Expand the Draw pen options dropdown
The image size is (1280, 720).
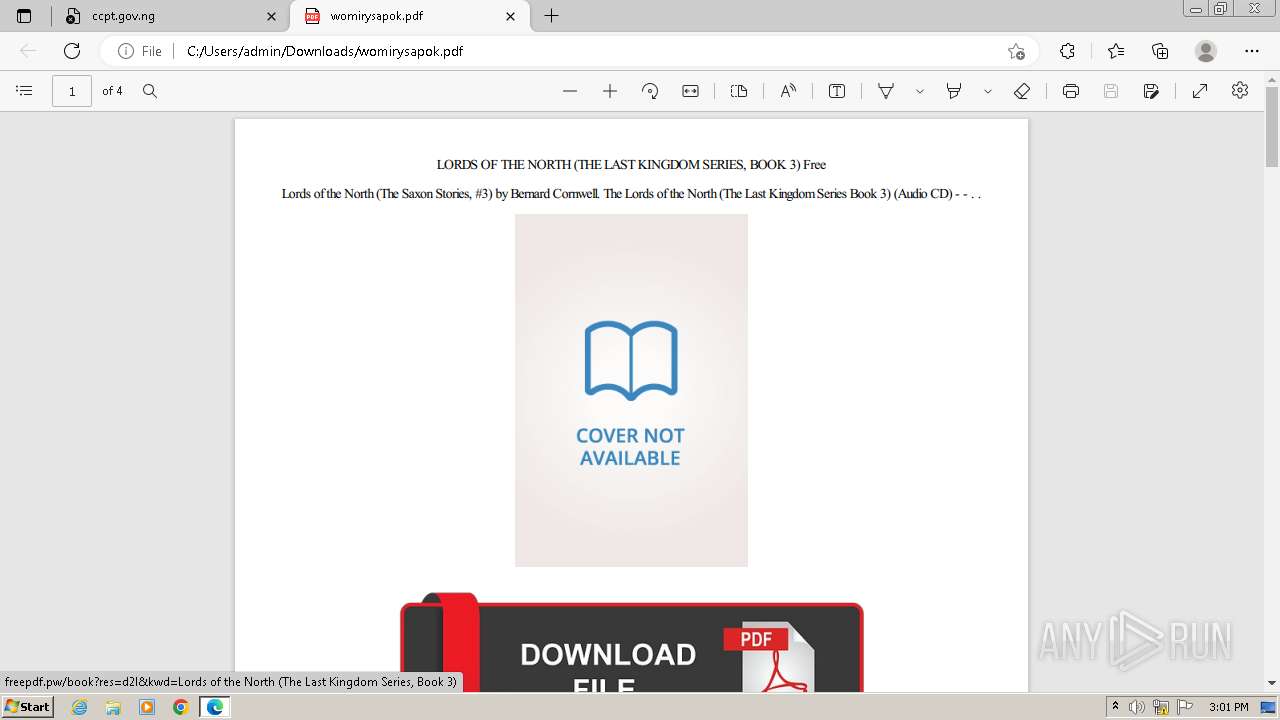pyautogui.click(x=920, y=91)
